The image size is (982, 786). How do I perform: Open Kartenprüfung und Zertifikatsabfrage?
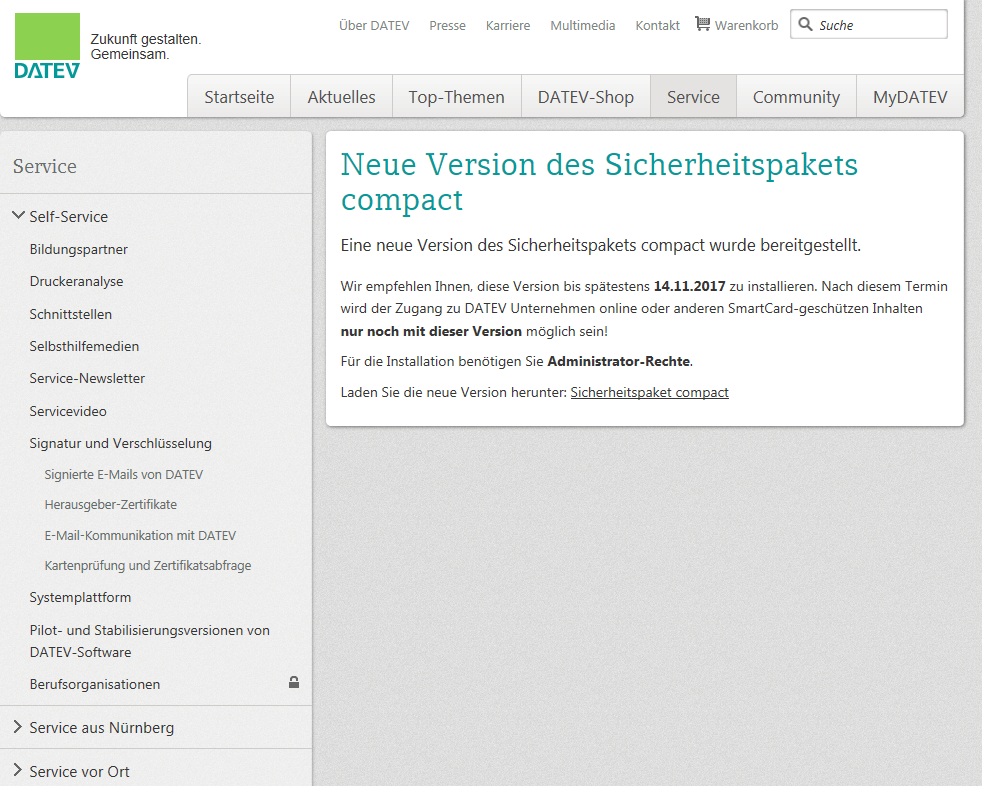[x=148, y=566]
